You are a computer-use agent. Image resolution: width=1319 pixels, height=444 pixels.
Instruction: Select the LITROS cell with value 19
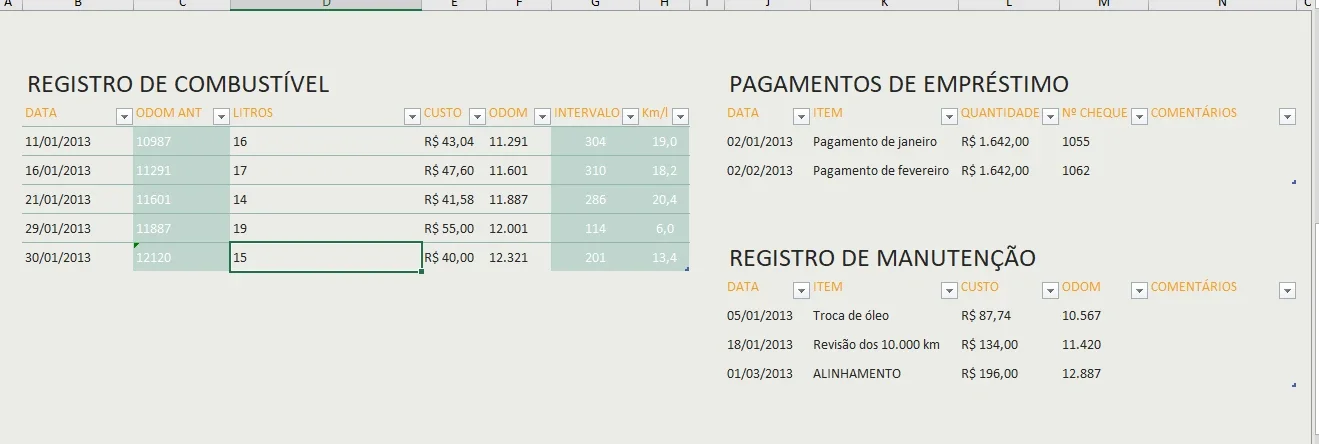[x=326, y=229]
